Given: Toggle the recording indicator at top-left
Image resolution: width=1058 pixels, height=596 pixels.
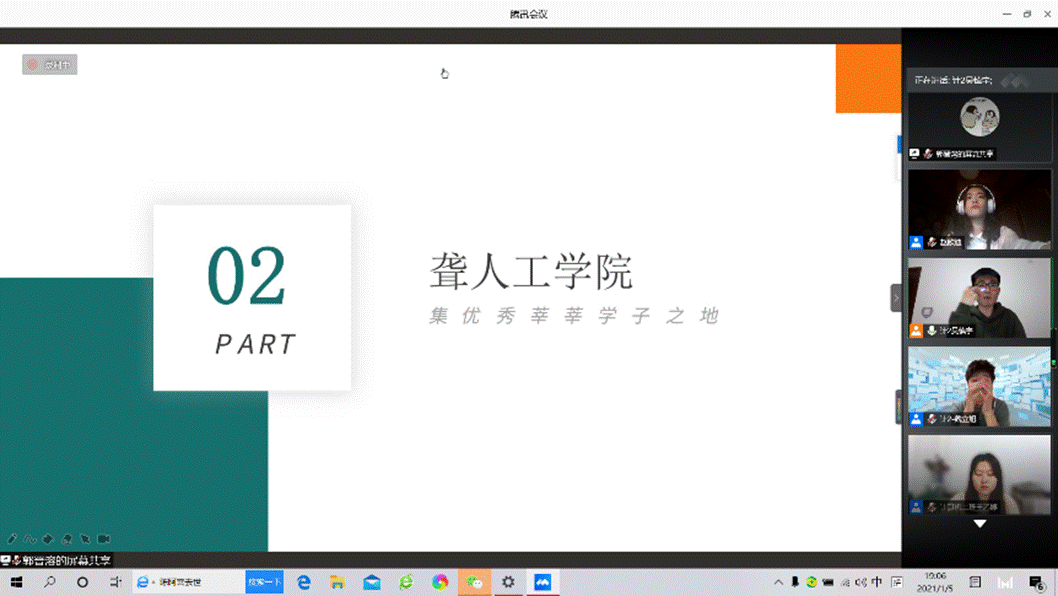Looking at the screenshot, I should coord(50,65).
